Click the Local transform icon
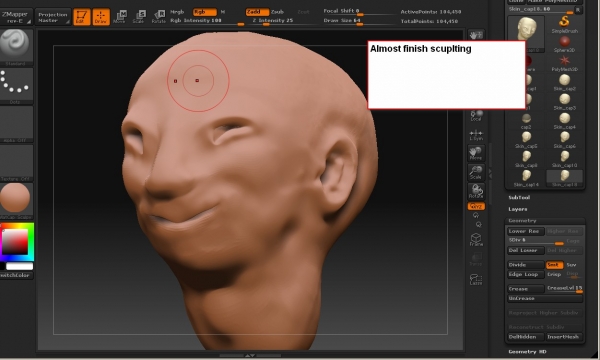This screenshot has width=600, height=360. (x=476, y=116)
